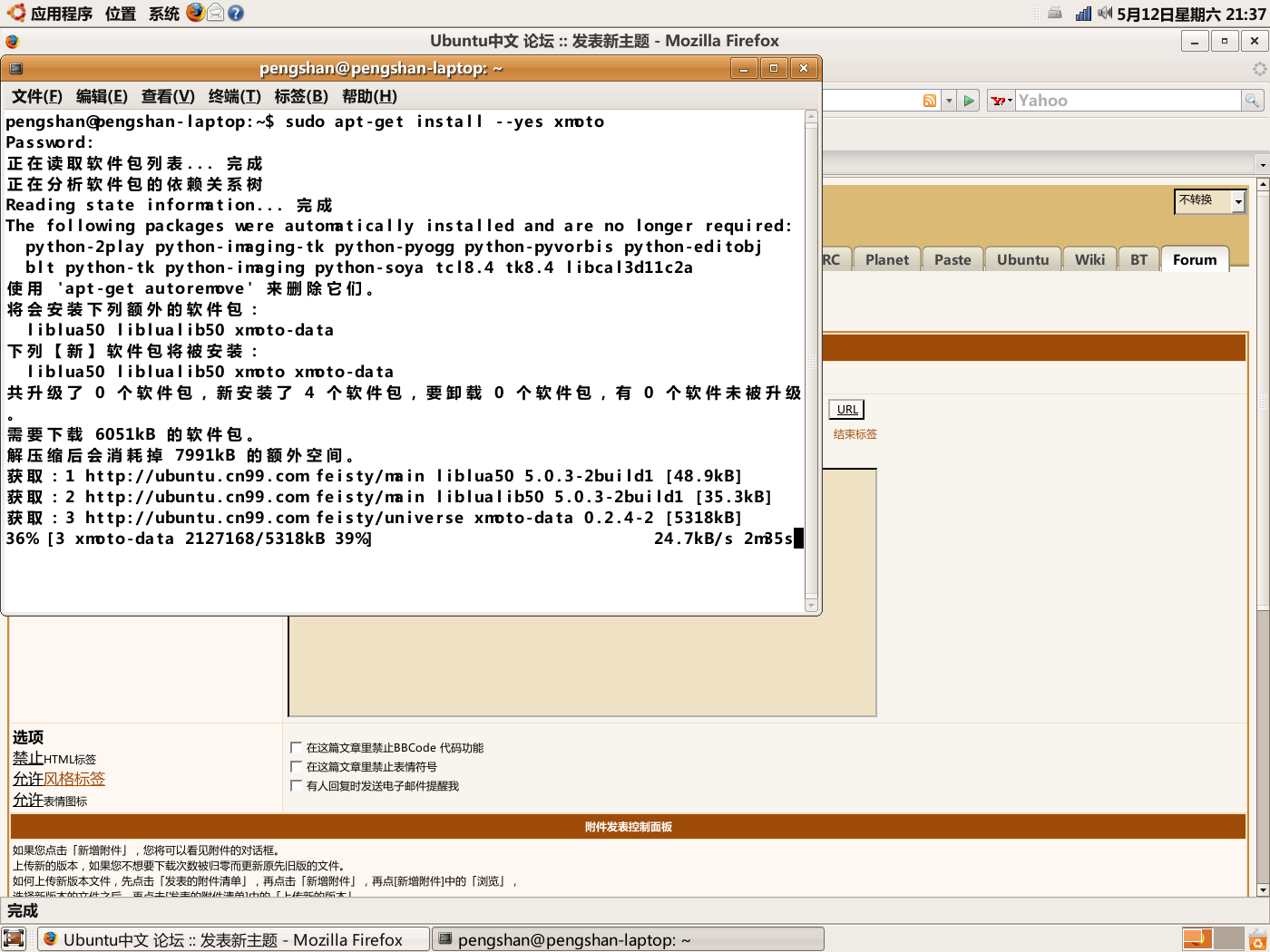Open the 应用程序 panel menu
Screen dimensions: 1270x952
coord(62,14)
